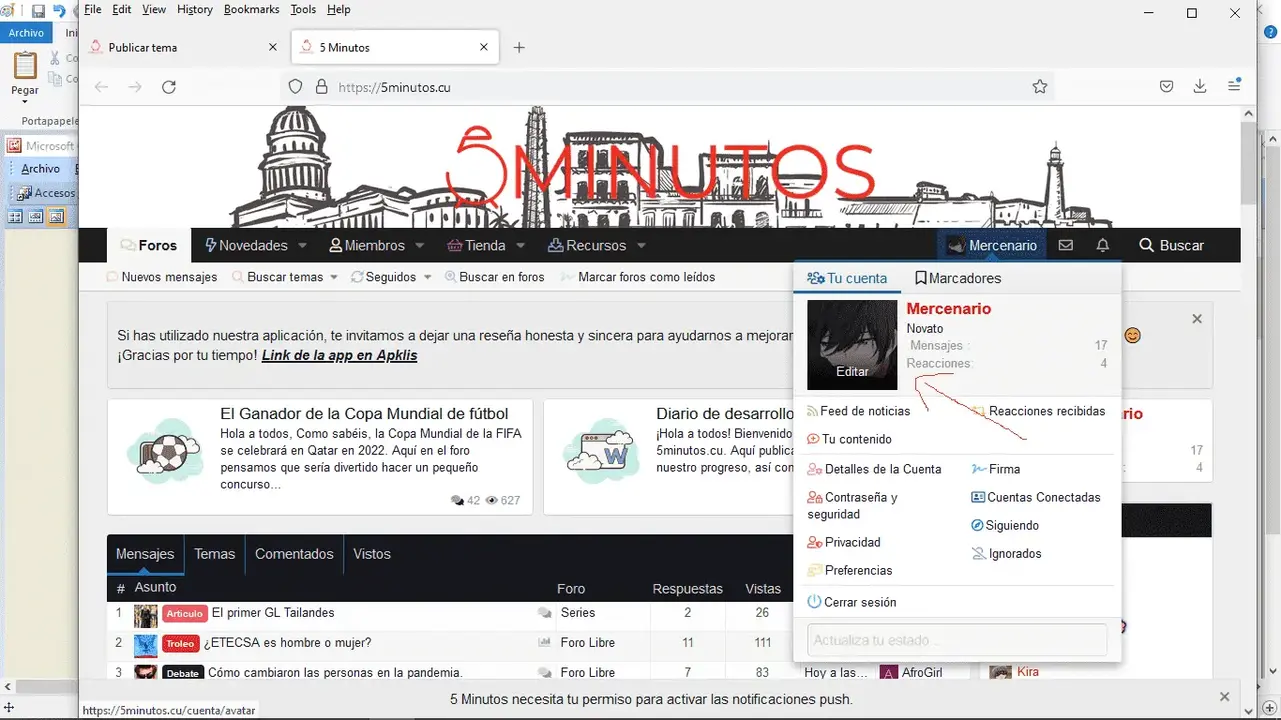Expand the Miembros dropdown arrow
This screenshot has height=720, width=1281.
click(x=420, y=246)
